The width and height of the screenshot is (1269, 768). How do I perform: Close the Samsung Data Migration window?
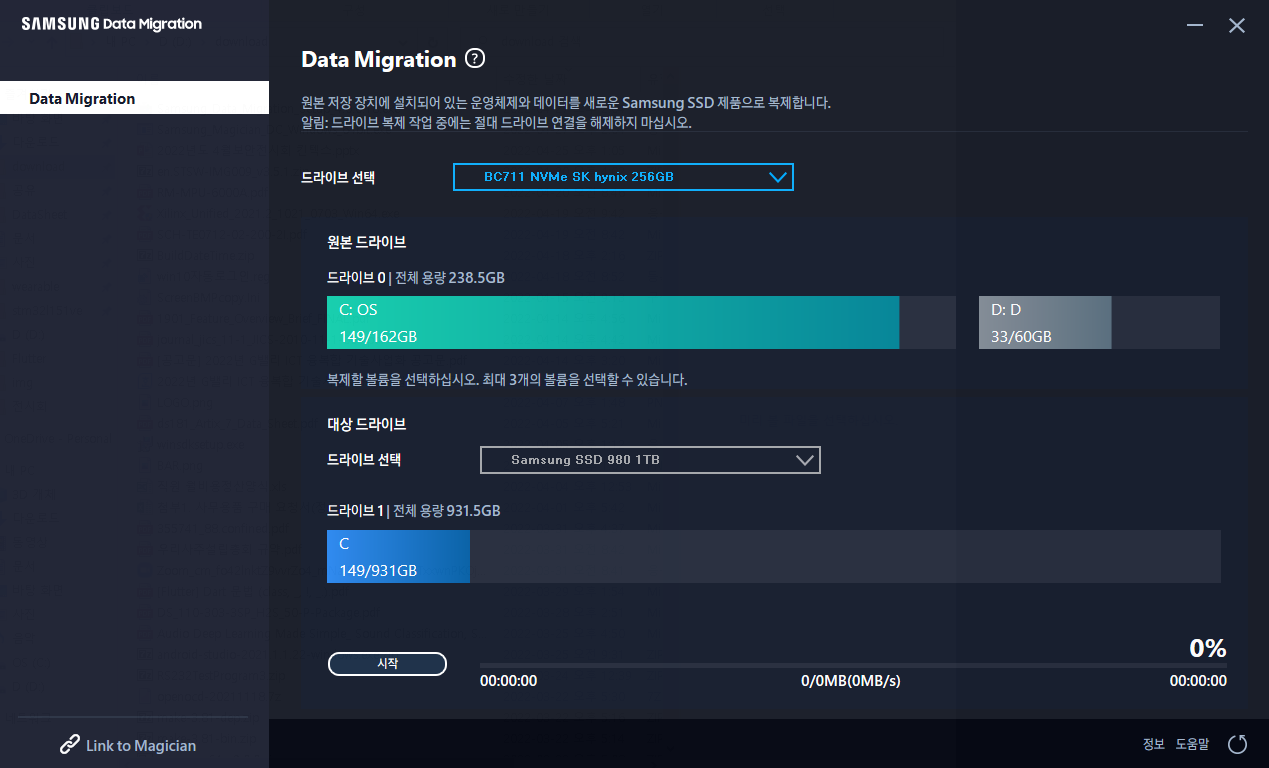tap(1237, 26)
